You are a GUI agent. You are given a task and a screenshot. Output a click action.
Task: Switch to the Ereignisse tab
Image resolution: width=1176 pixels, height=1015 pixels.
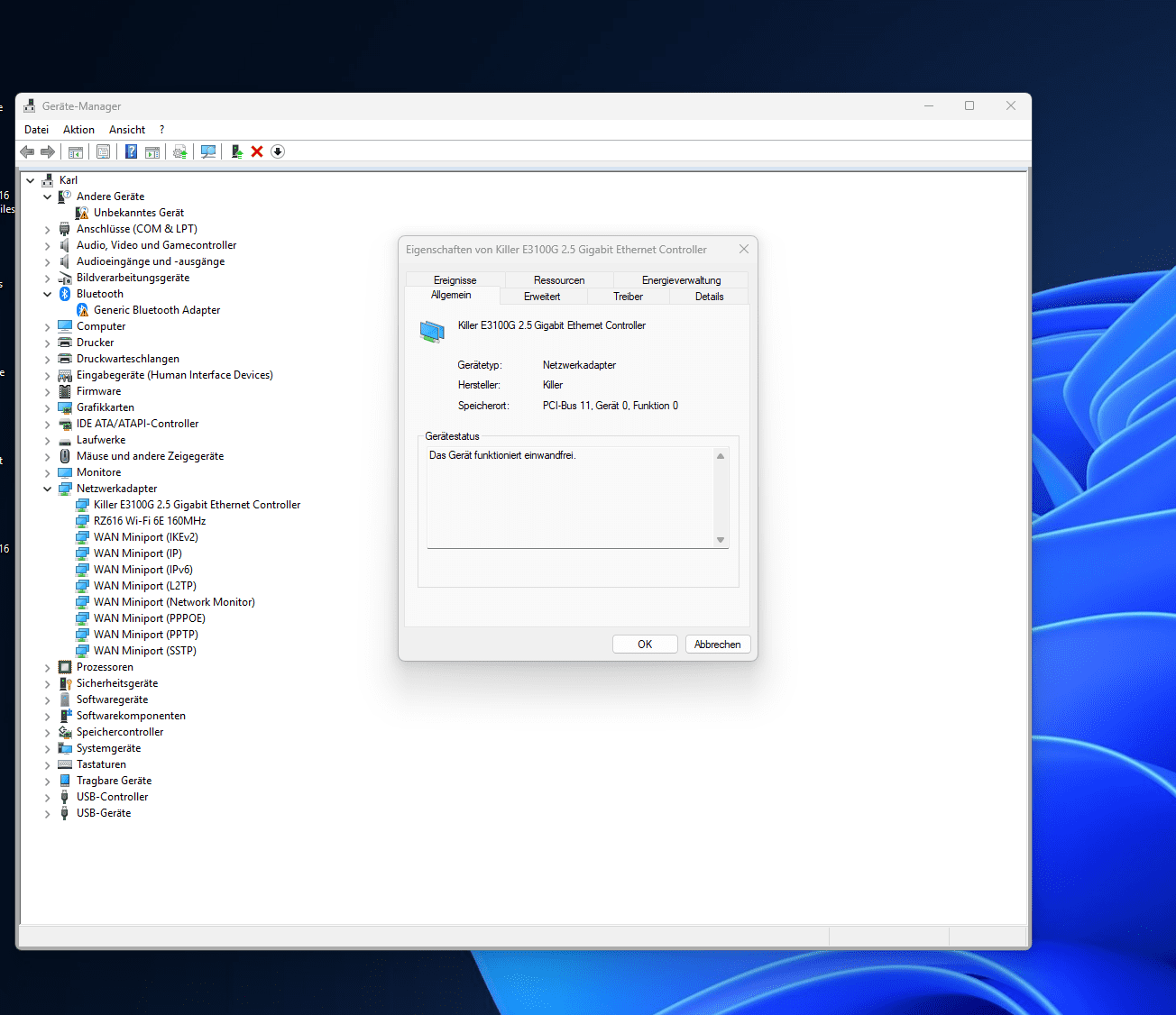tap(455, 280)
